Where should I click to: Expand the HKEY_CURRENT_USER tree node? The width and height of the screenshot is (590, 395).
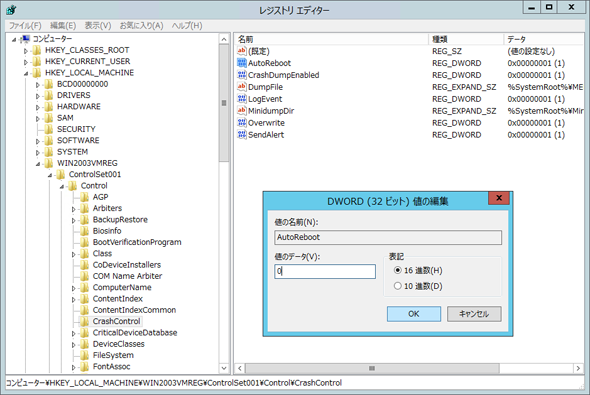[26, 62]
